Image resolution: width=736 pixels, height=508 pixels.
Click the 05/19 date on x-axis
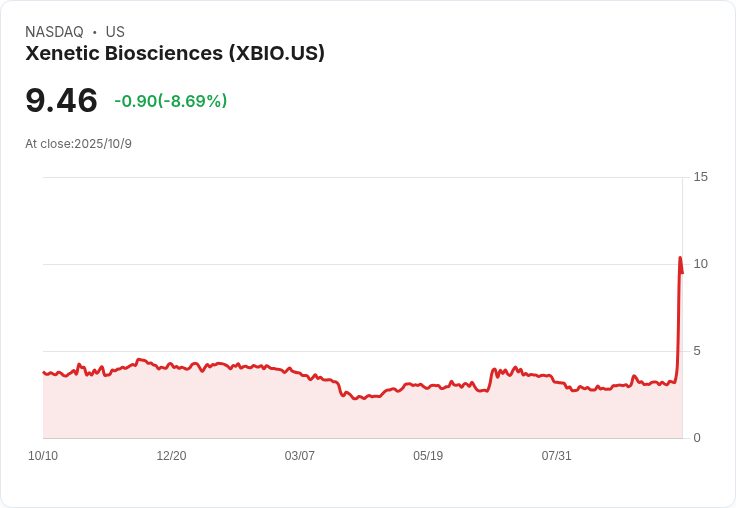(428, 456)
